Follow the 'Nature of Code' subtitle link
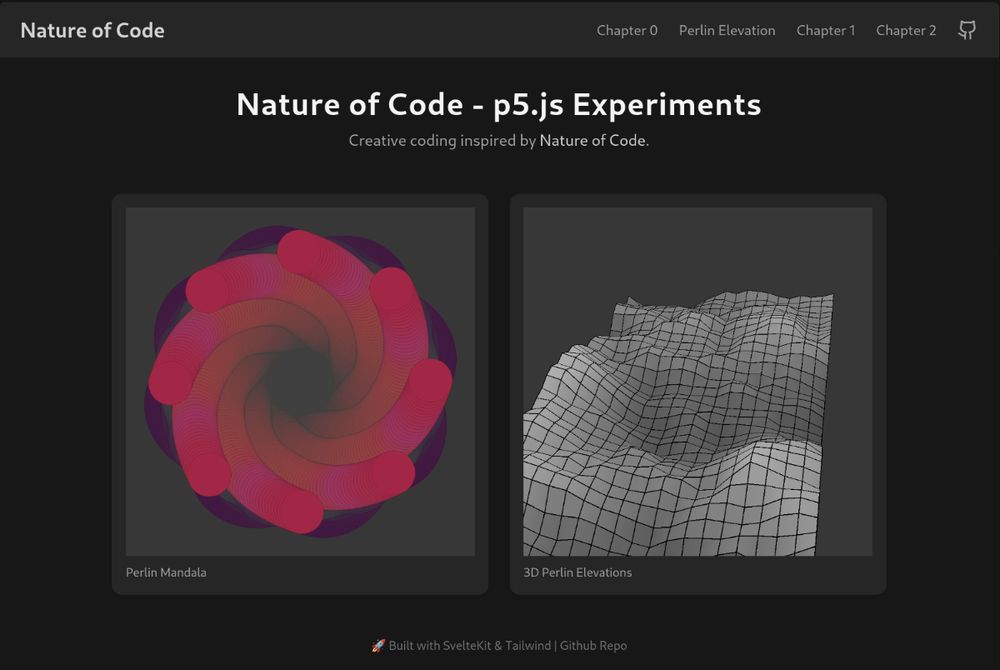 pyautogui.click(x=592, y=140)
